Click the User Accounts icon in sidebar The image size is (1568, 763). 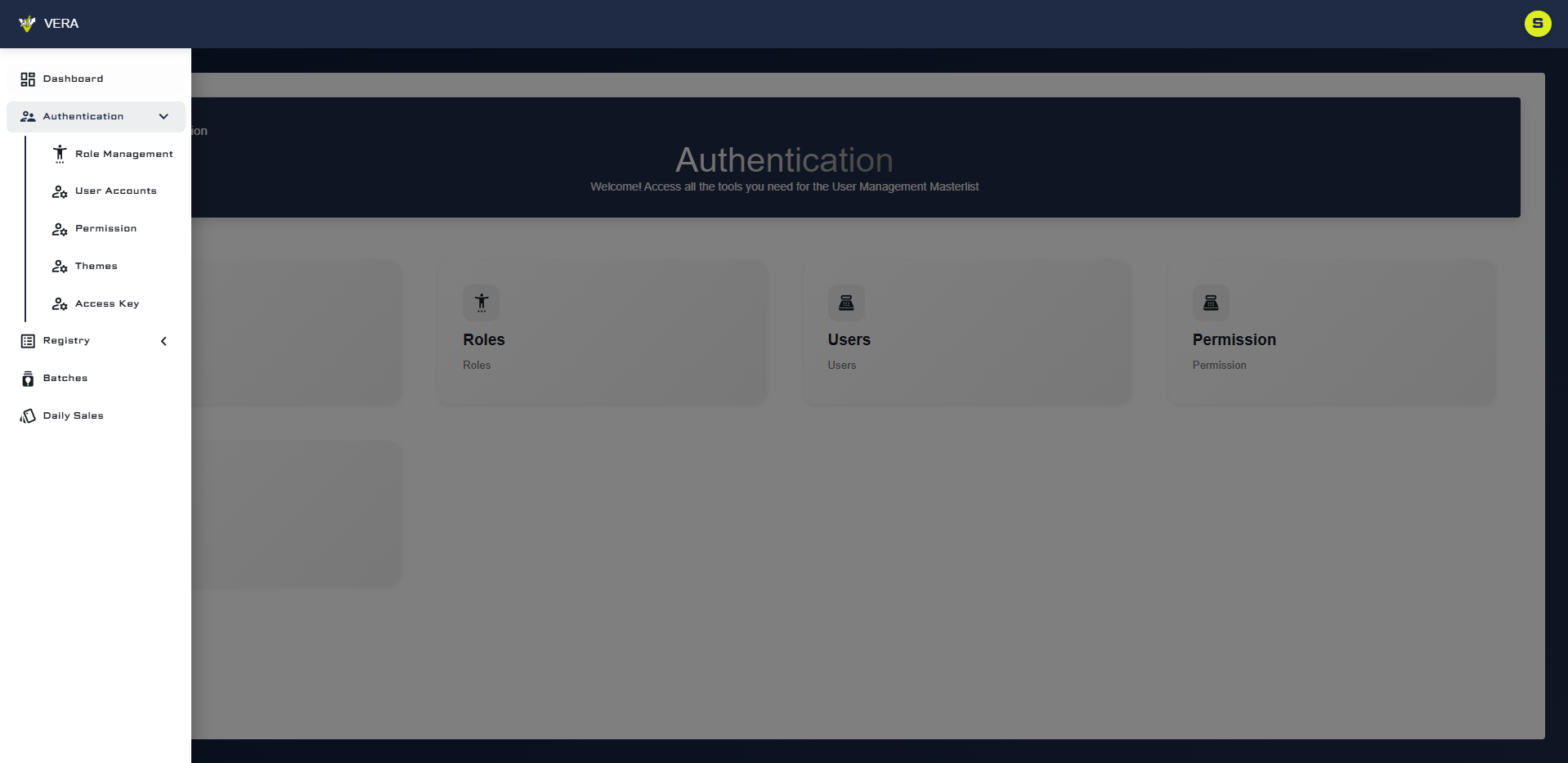click(60, 191)
